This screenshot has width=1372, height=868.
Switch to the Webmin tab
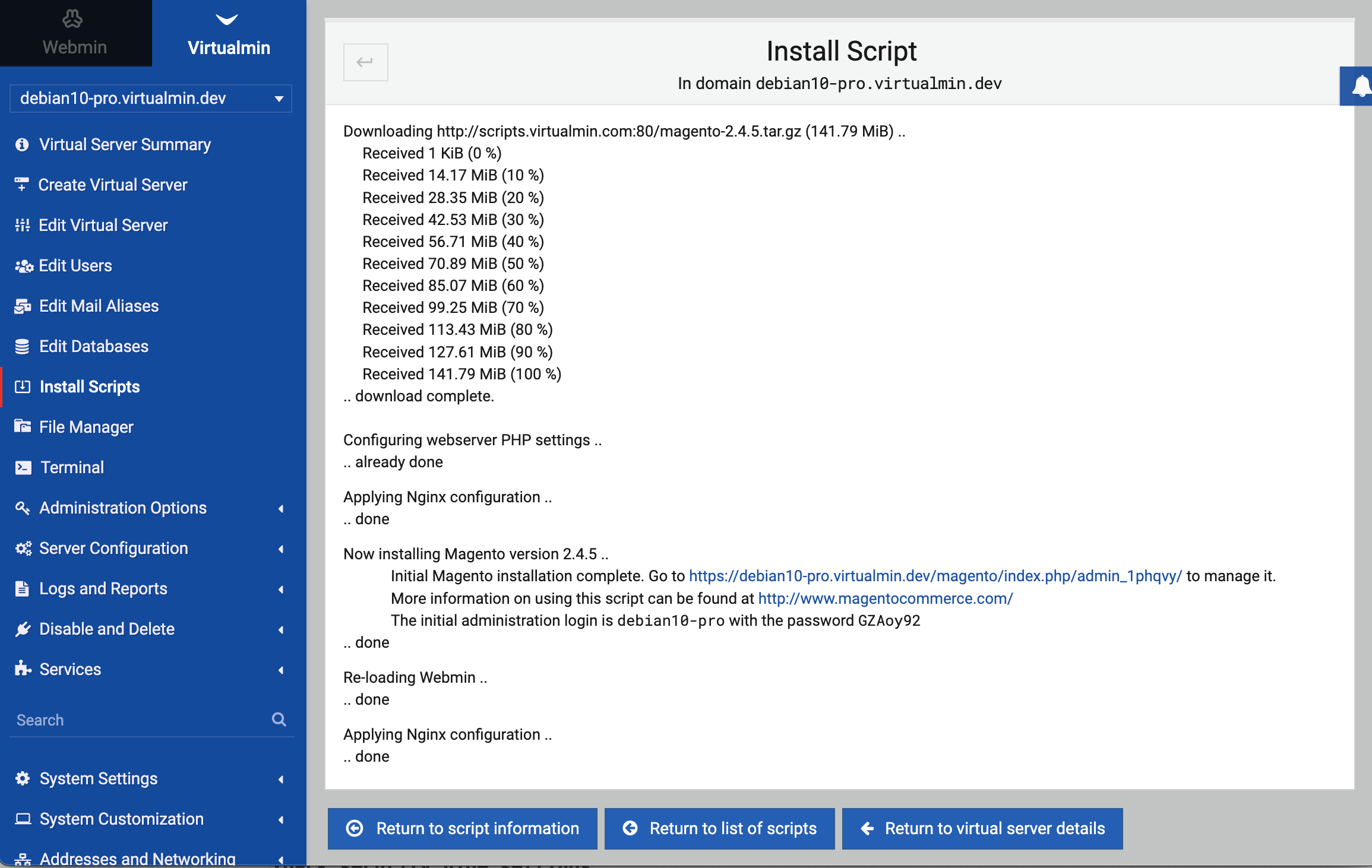[75, 33]
